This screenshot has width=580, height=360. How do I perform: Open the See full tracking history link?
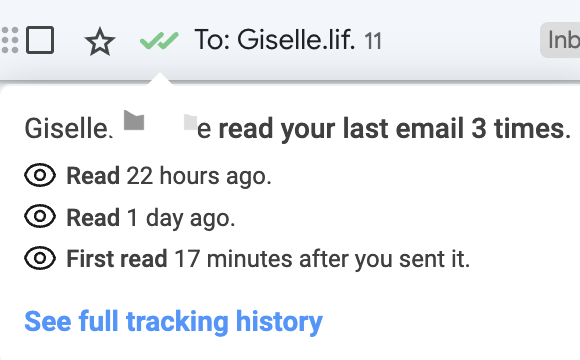[173, 321]
